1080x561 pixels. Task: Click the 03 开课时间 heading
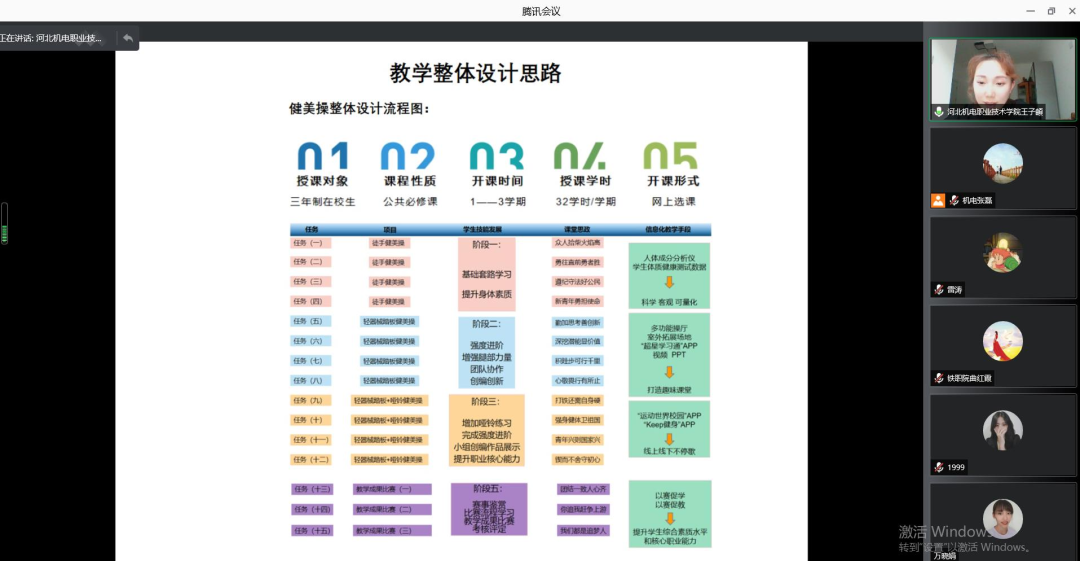click(x=497, y=165)
